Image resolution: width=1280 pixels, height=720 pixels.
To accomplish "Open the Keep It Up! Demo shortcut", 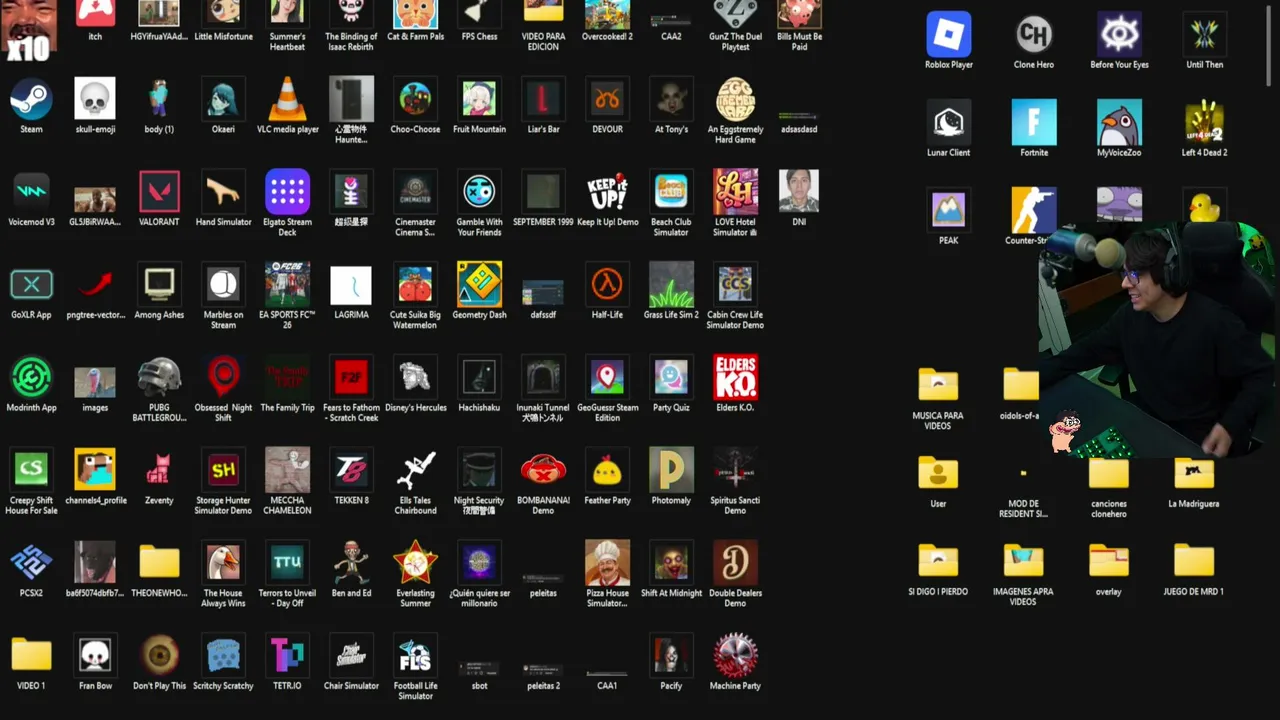I will pos(607,192).
